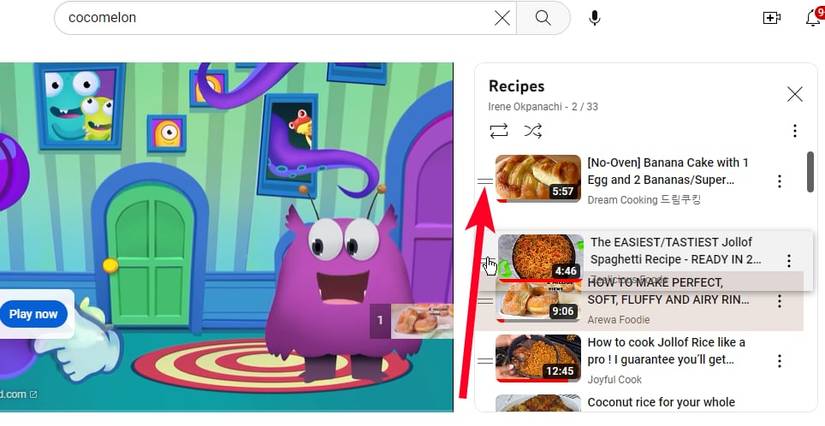Click the Joyful Cook channel name
Image resolution: width=825 pixels, height=426 pixels.
614,380
